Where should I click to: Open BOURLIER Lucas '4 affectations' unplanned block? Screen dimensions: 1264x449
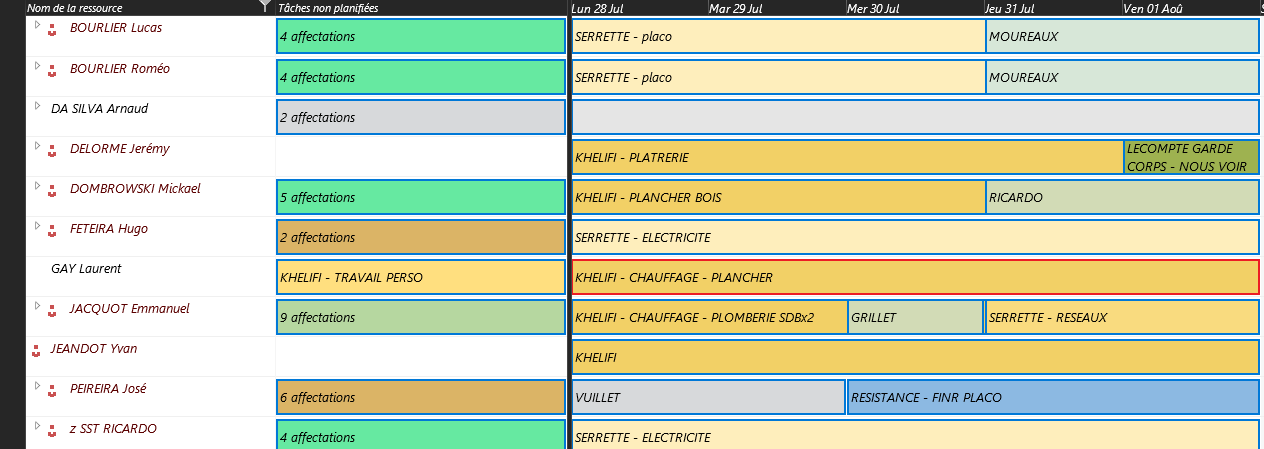pos(420,37)
